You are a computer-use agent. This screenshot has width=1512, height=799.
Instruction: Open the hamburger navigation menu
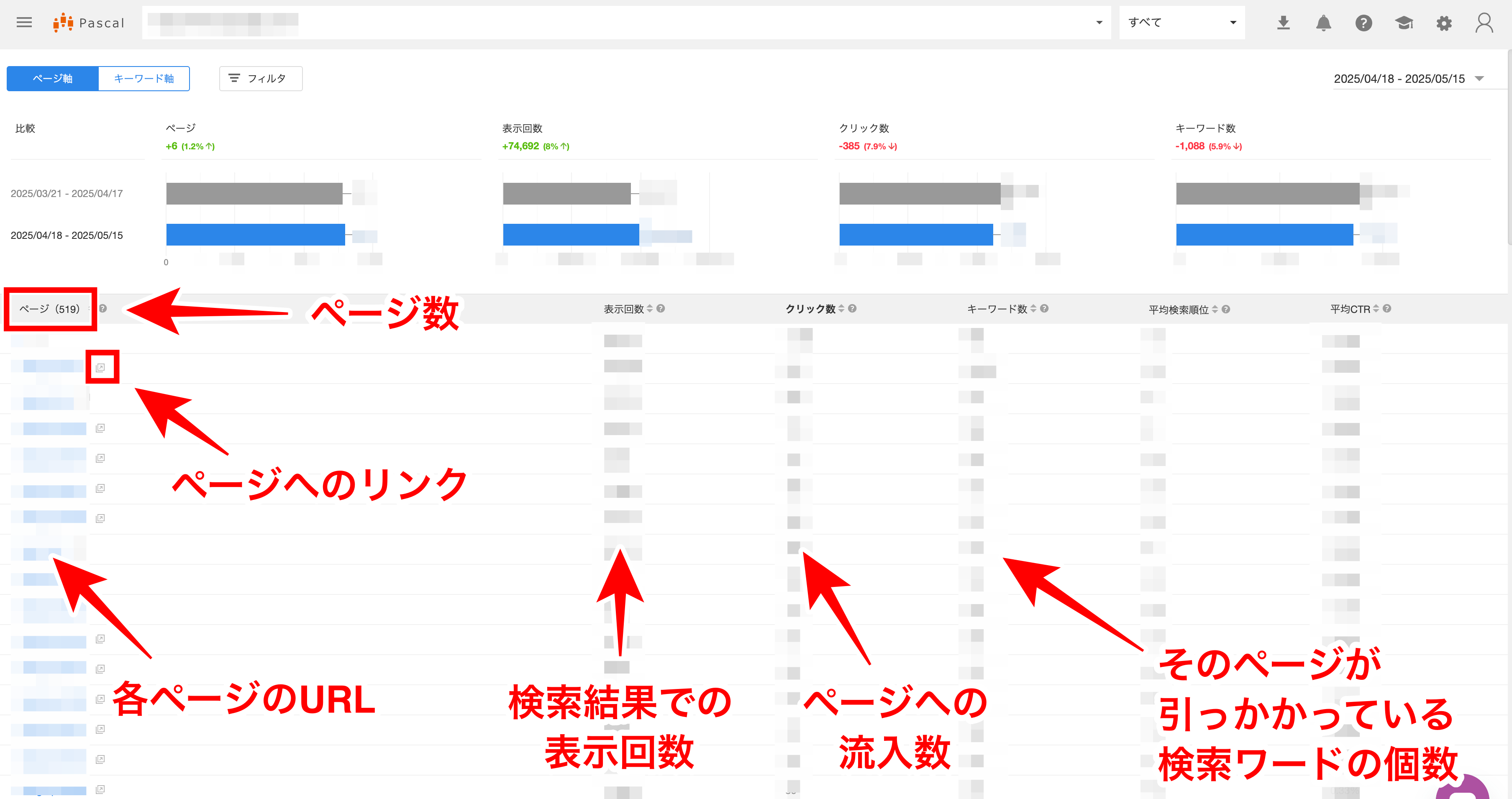(24, 22)
